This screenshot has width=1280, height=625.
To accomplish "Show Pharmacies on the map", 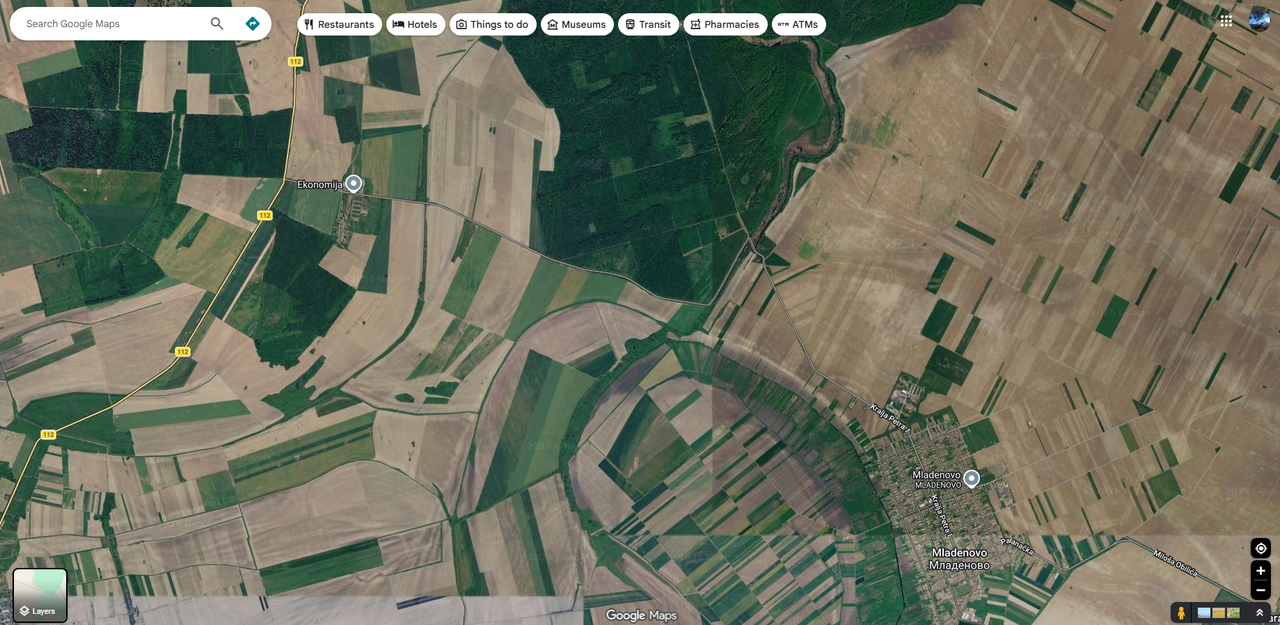I will [725, 24].
